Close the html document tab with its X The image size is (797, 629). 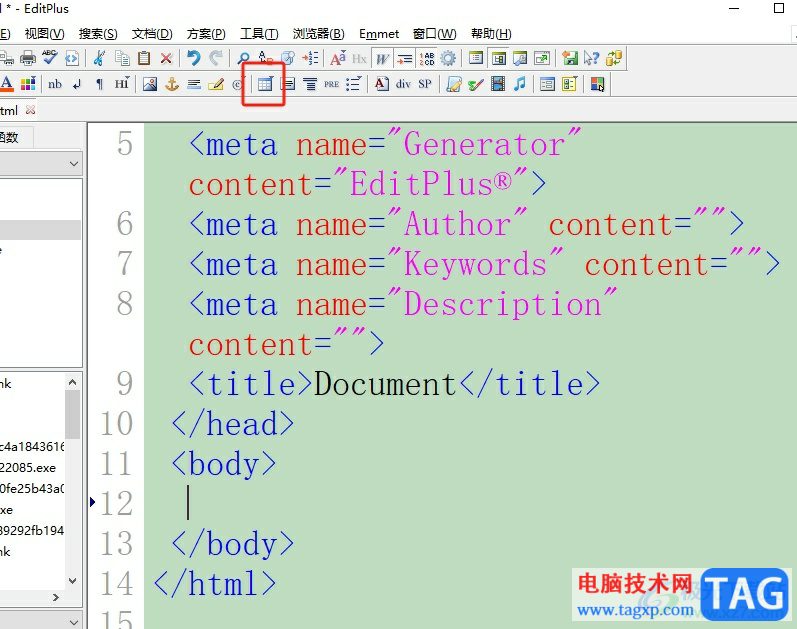tap(30, 110)
